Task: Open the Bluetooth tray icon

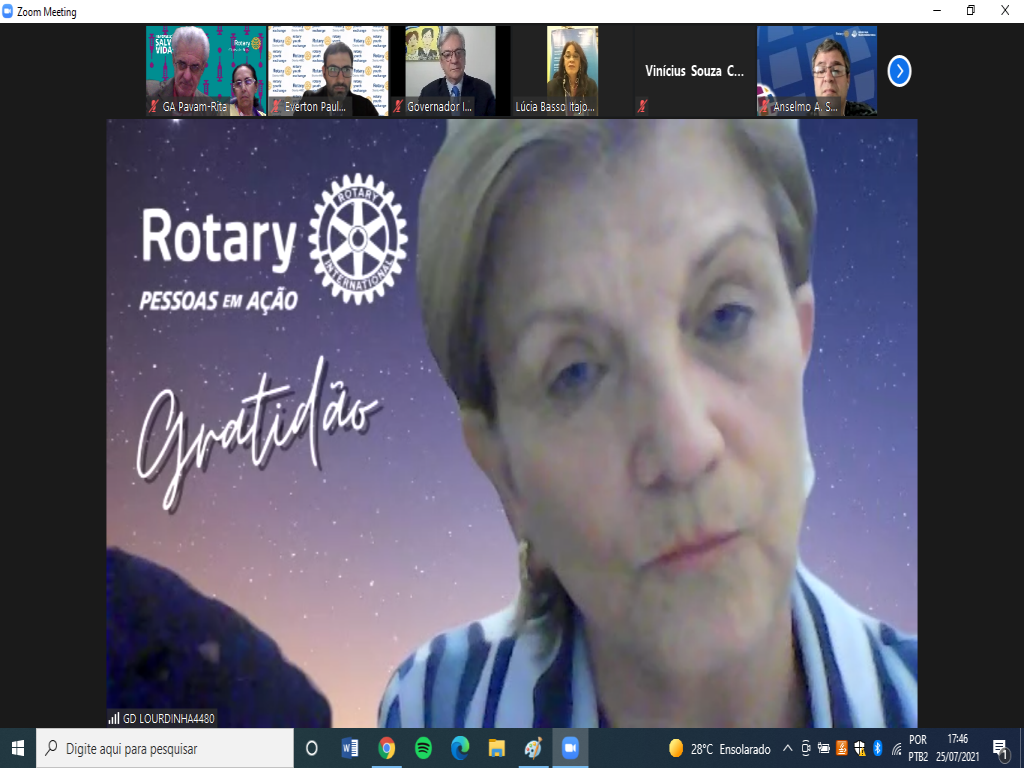Action: (x=877, y=748)
